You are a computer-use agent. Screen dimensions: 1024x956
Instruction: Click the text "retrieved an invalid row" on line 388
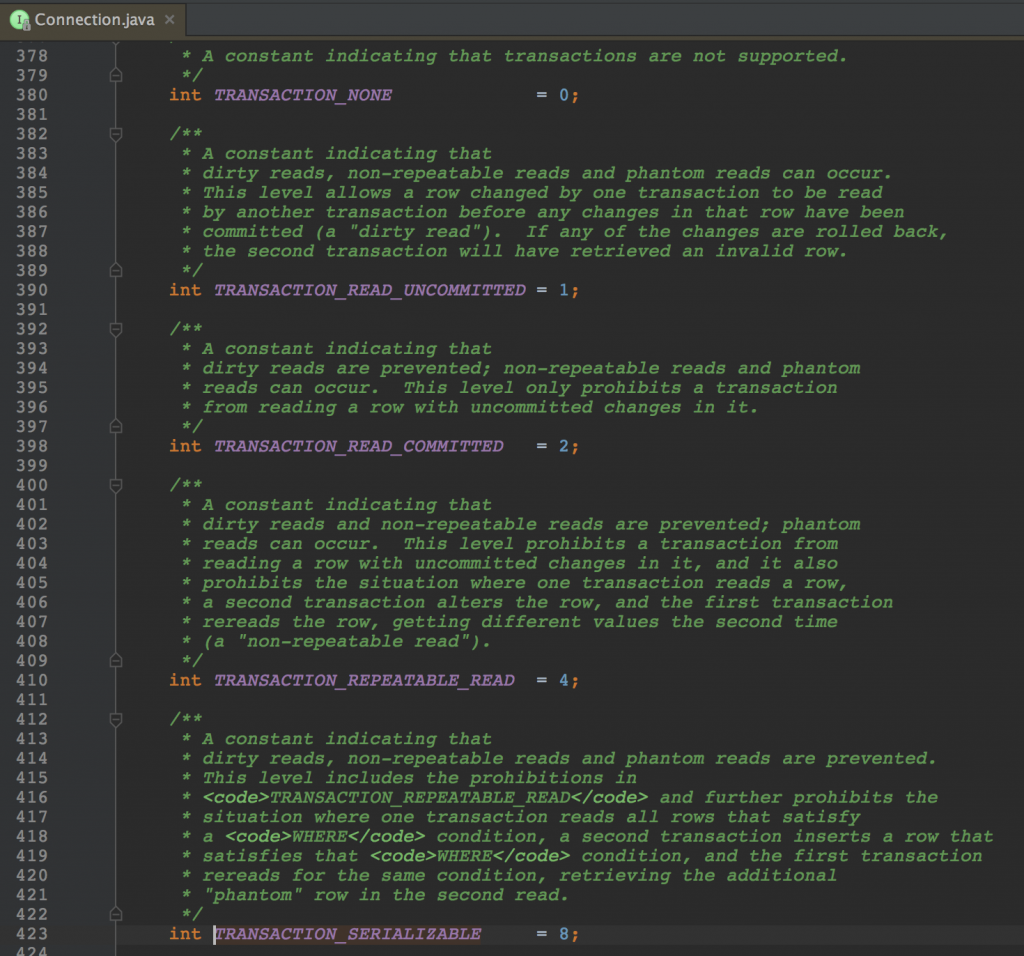click(709, 252)
